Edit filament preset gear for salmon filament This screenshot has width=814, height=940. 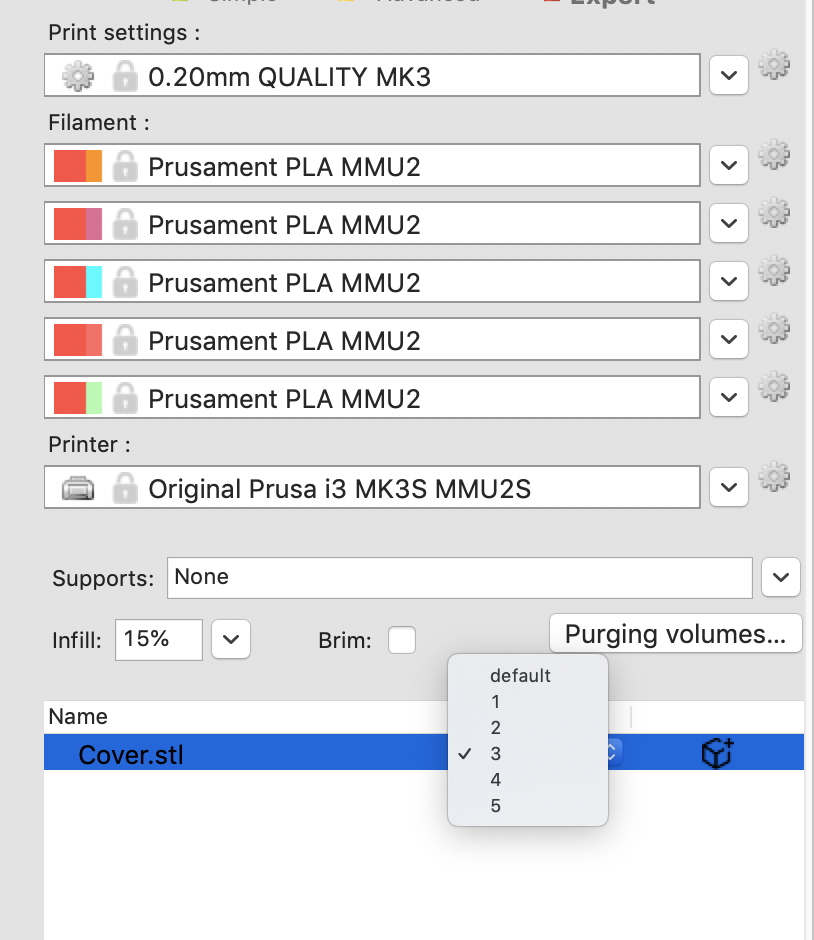[774, 329]
